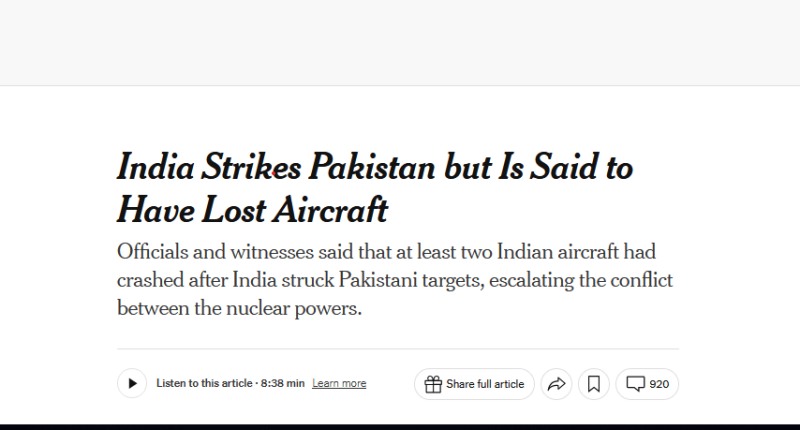Open the "Learn more" audio link
800x430 pixels.
[339, 384]
